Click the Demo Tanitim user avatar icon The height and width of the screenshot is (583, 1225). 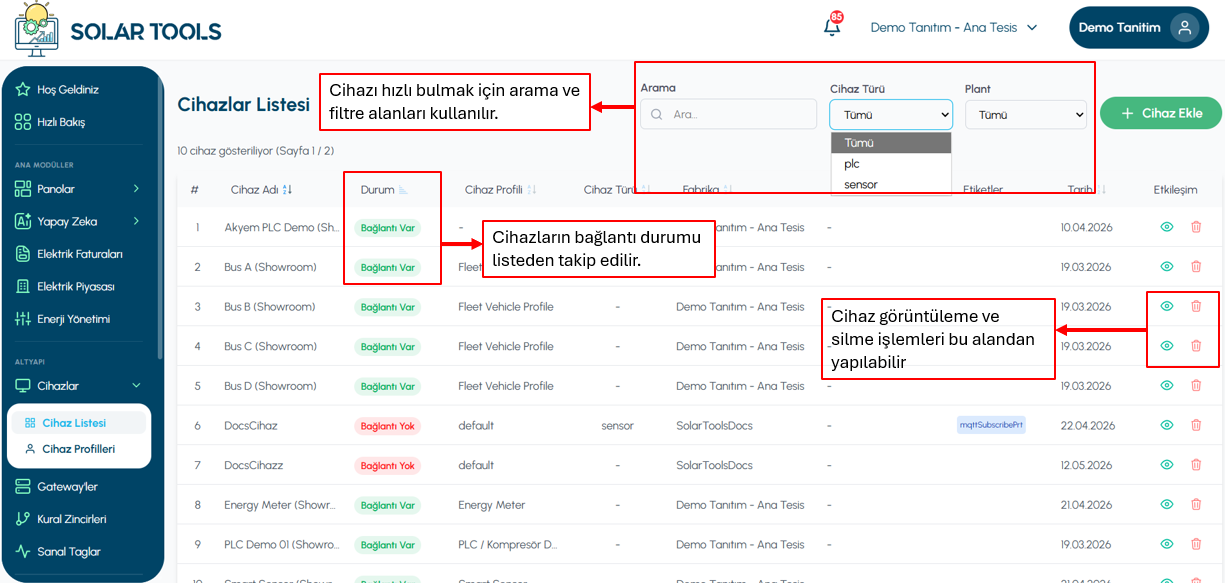(x=1185, y=27)
